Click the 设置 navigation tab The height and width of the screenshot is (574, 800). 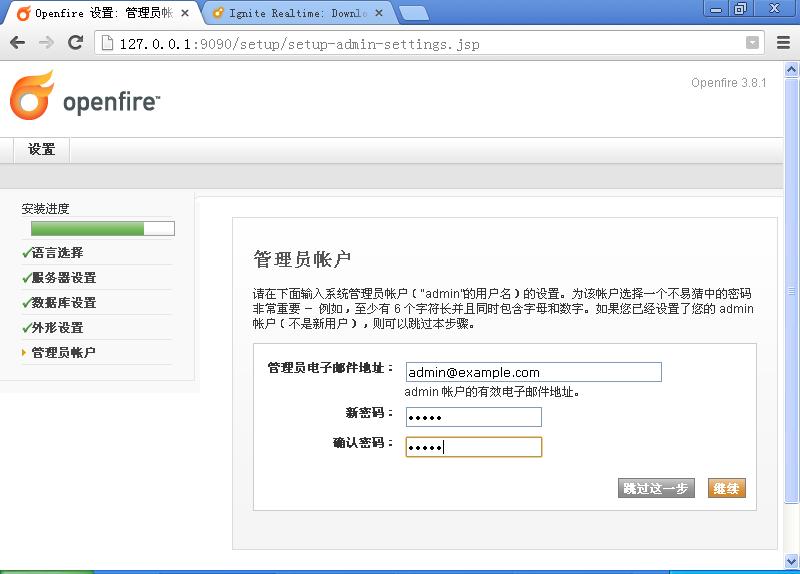[x=41, y=150]
